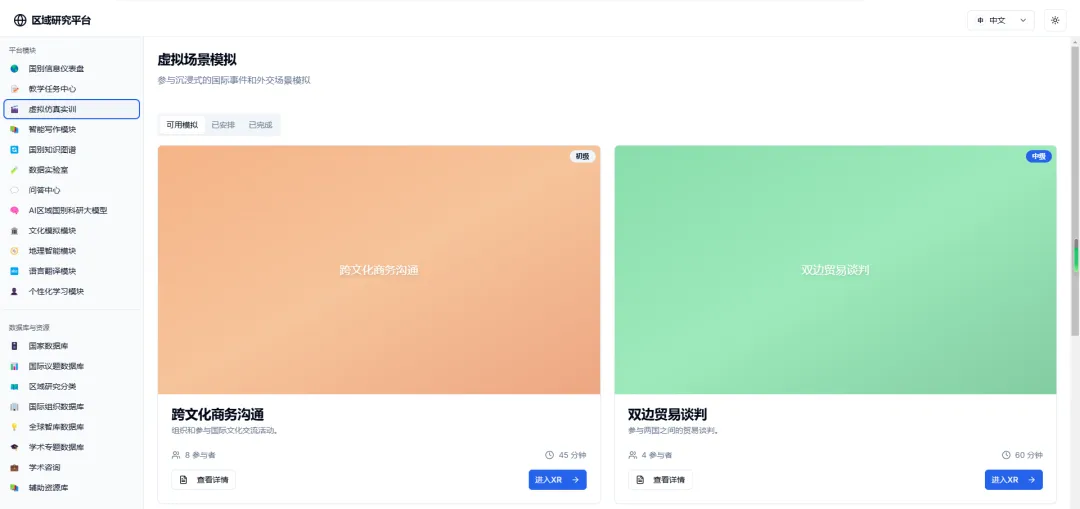Screen dimensions: 1080x509
Task: Click 查看详情 on the 跨文化商务沟通 card
Action: pyautogui.click(x=203, y=479)
